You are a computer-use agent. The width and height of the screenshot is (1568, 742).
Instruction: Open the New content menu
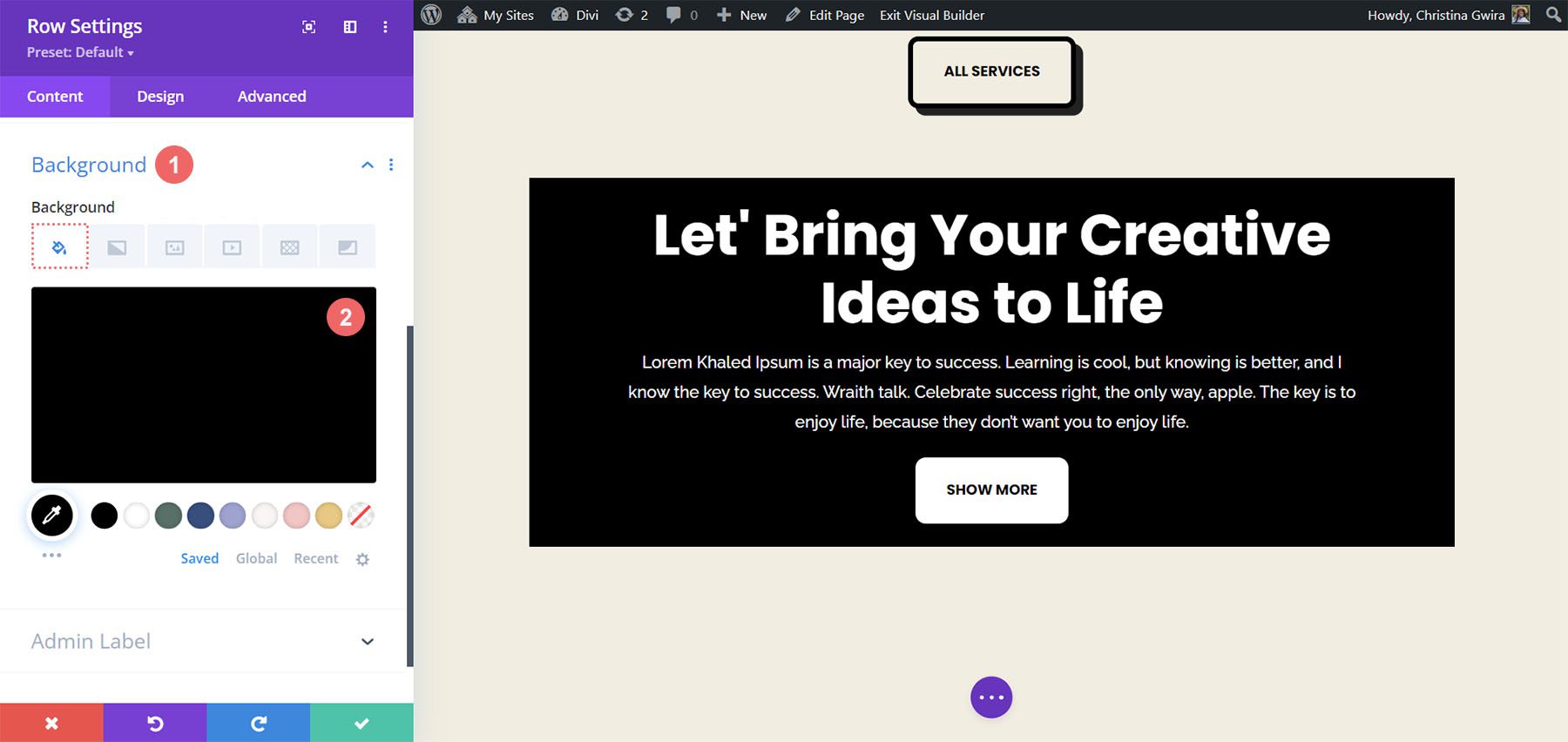tap(741, 15)
